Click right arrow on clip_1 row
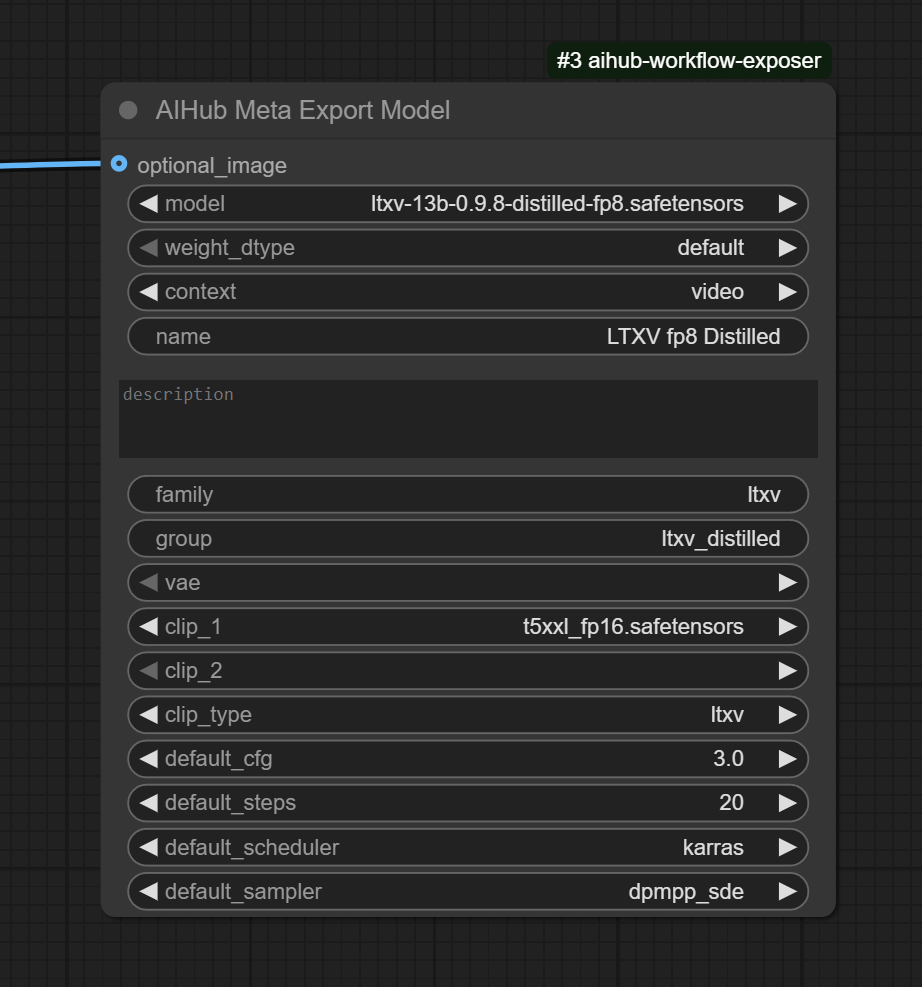 pos(787,627)
